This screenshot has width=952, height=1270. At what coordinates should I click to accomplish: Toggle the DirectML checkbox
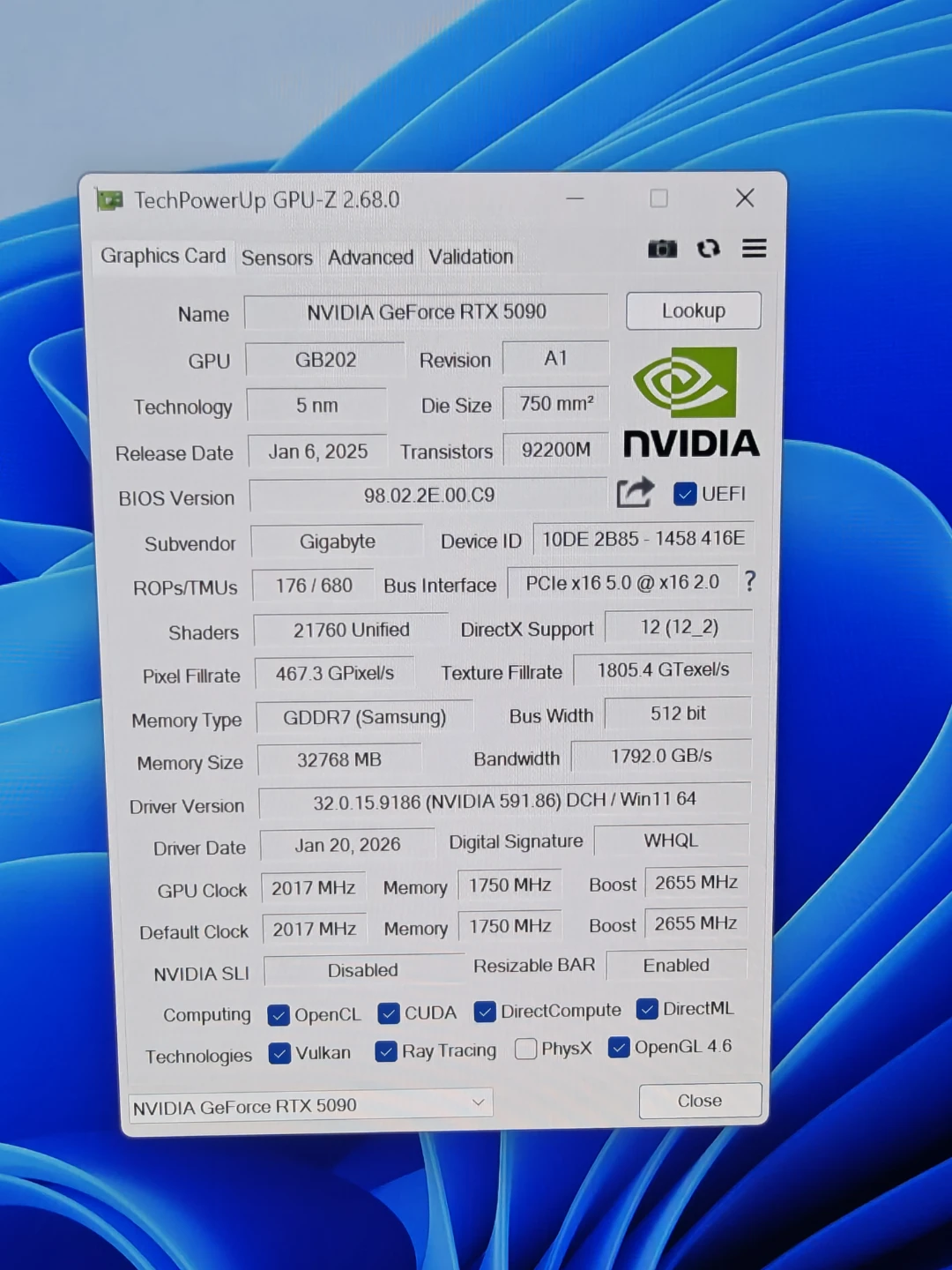647,1009
